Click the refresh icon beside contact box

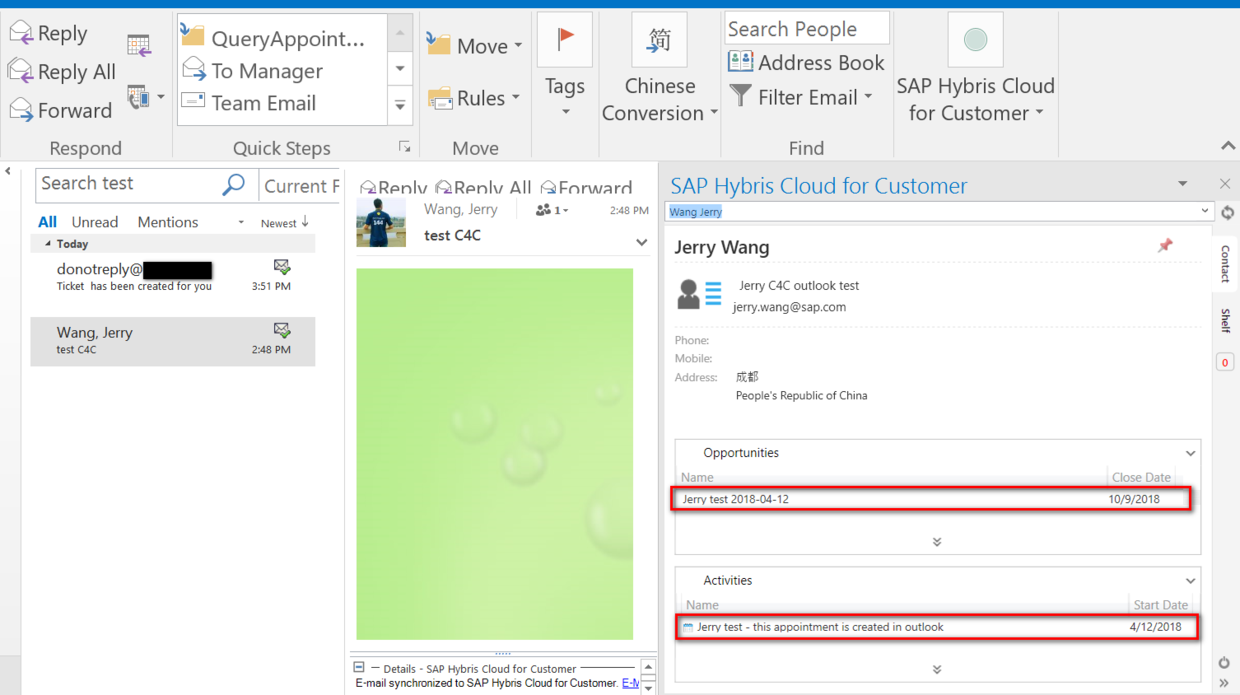1227,212
